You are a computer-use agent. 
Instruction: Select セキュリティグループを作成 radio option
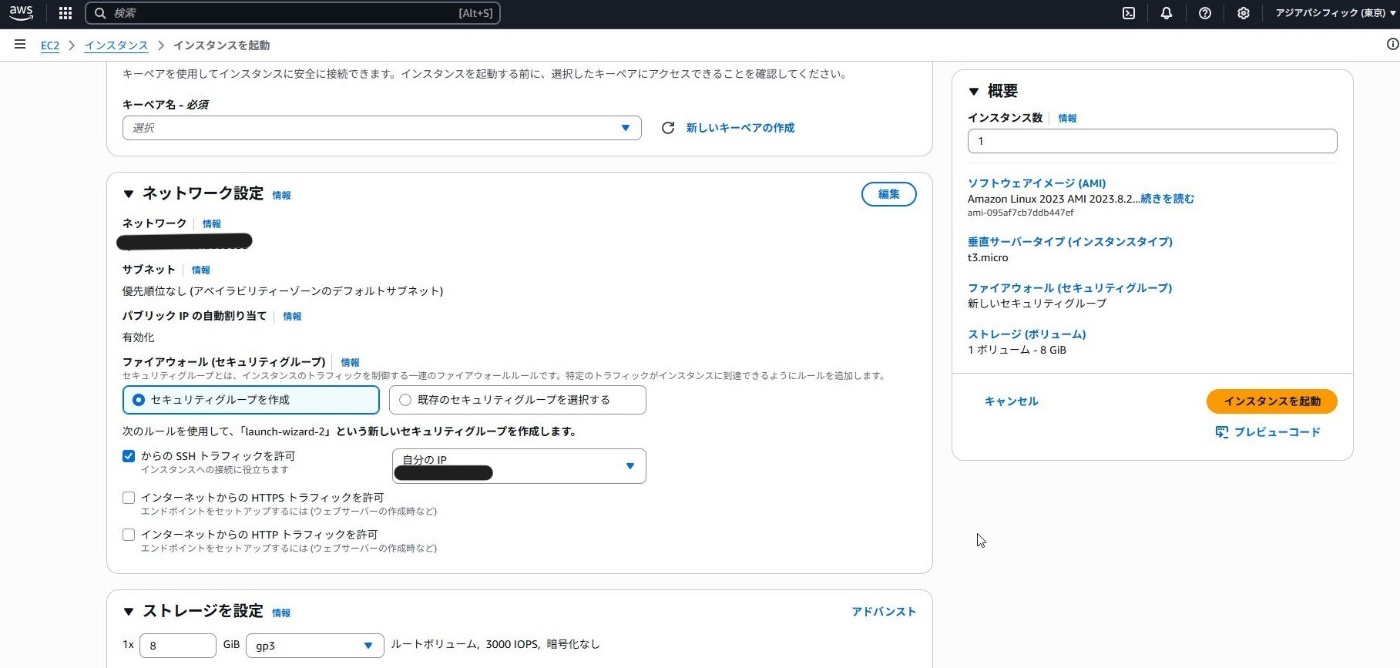[251, 400]
